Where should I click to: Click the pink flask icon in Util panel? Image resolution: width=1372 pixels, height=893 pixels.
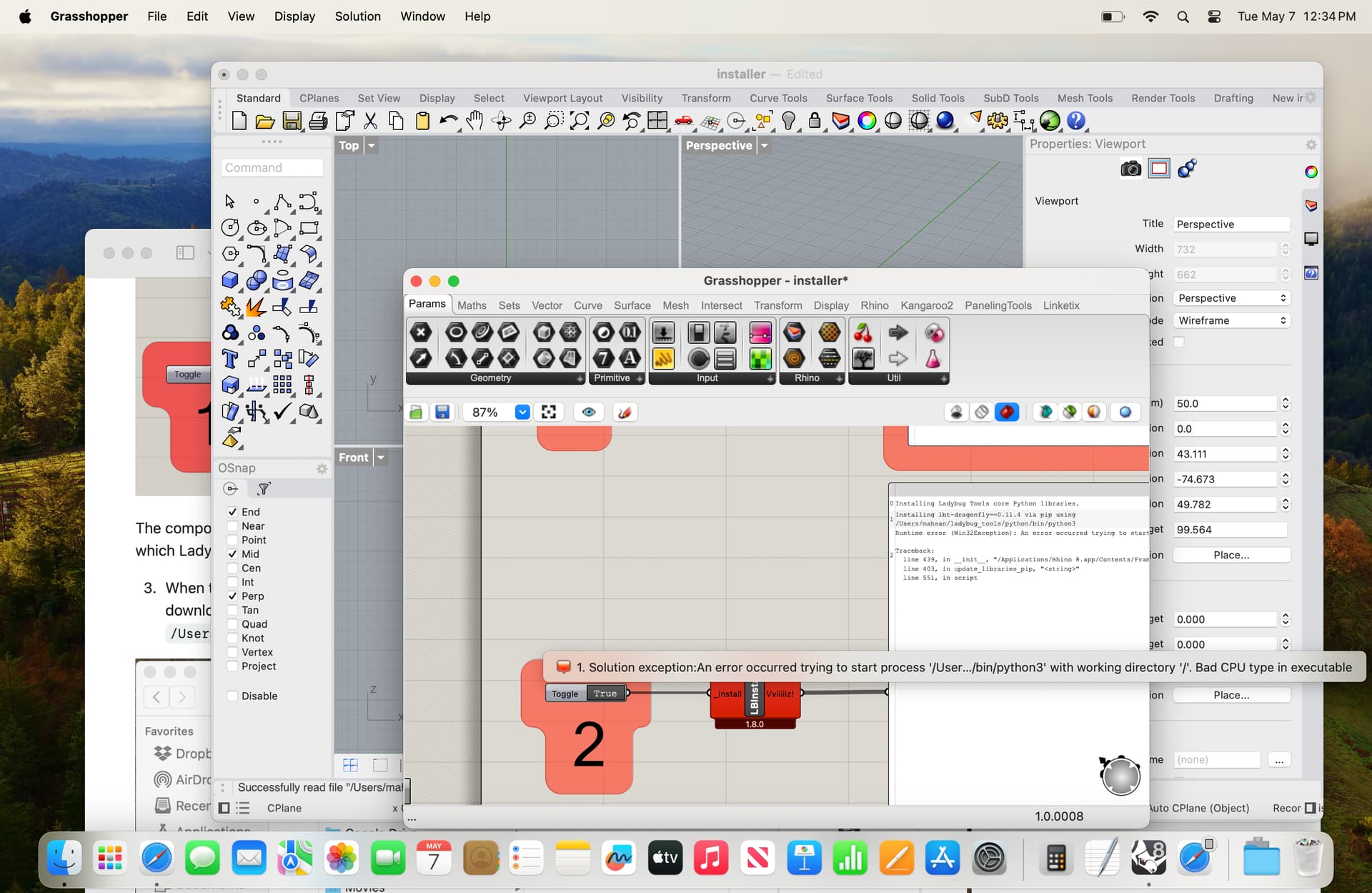(933, 358)
